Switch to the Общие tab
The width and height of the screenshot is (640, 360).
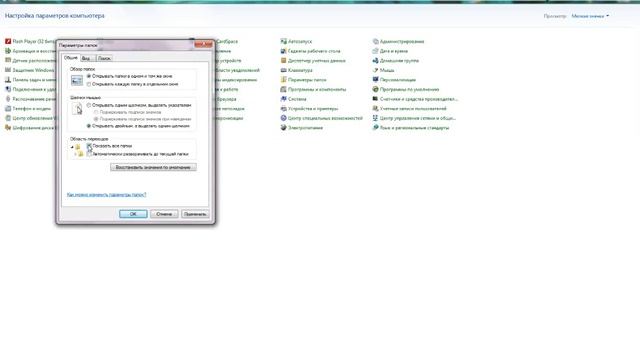71,58
